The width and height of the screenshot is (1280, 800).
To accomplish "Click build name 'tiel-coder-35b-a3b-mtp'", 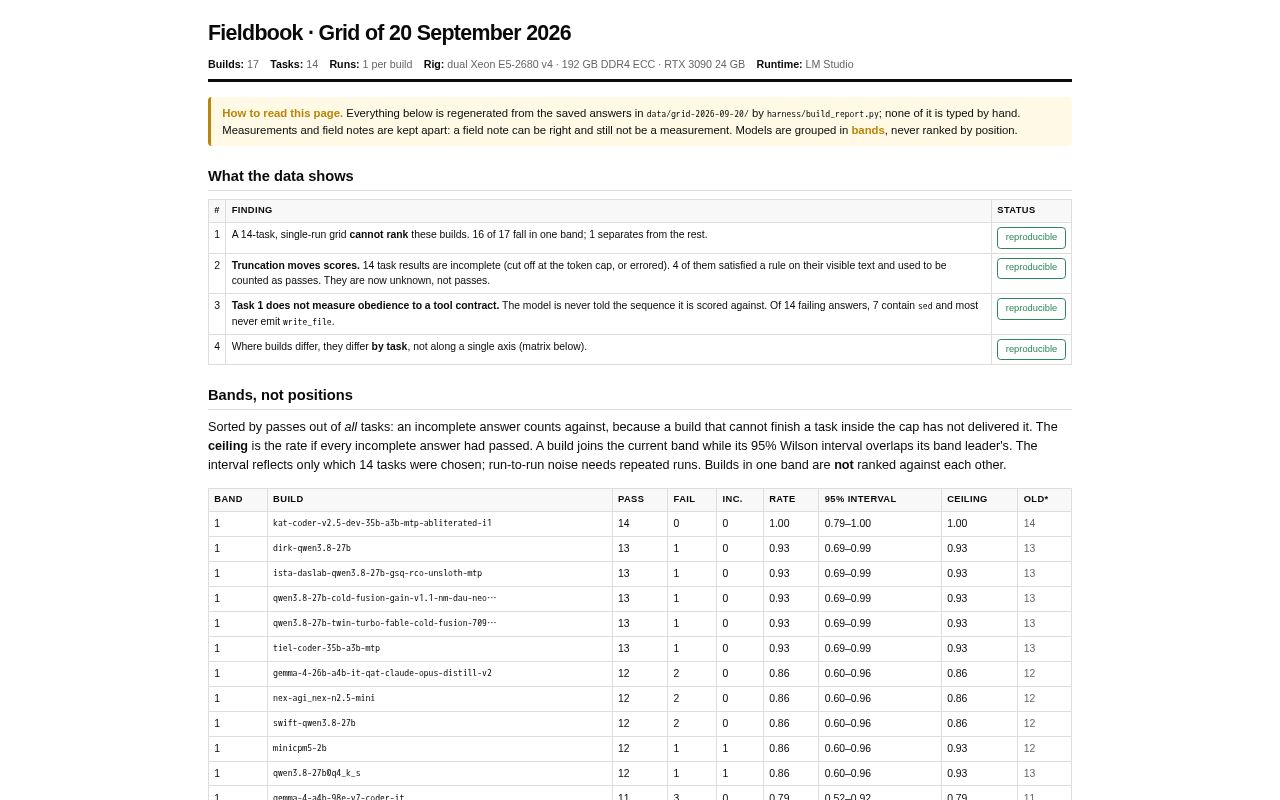I will pyautogui.click(x=326, y=649).
